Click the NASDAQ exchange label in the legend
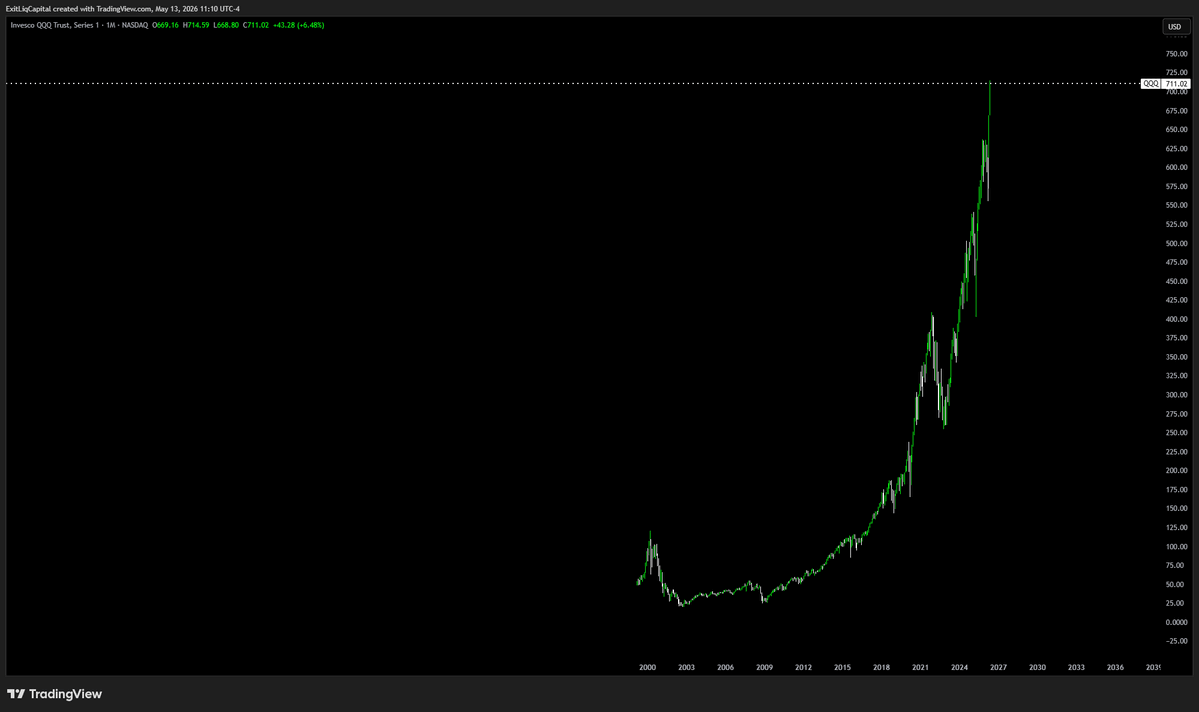This screenshot has height=712, width=1199. pyautogui.click(x=135, y=25)
